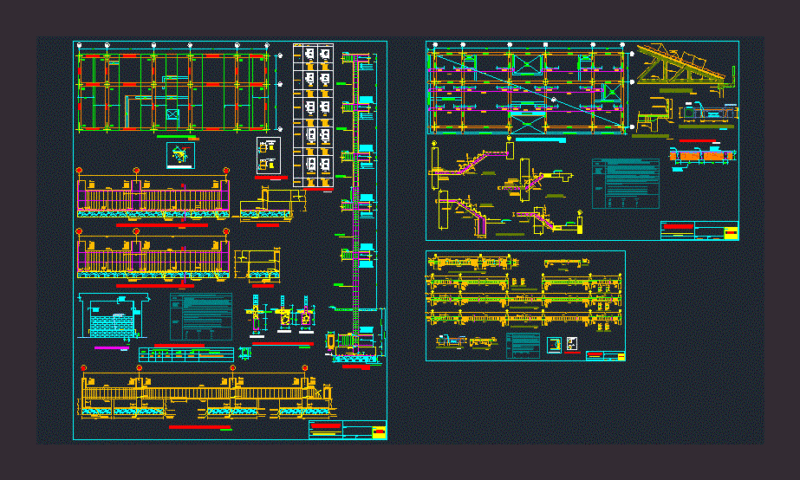Select the notes box on the left sheet

201,316
